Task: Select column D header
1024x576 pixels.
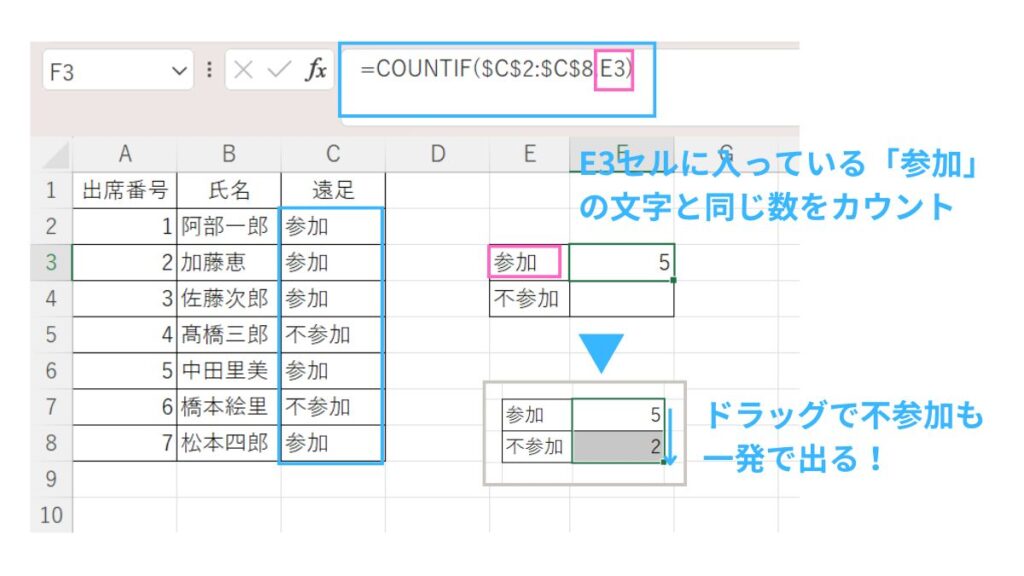Action: coord(438,154)
